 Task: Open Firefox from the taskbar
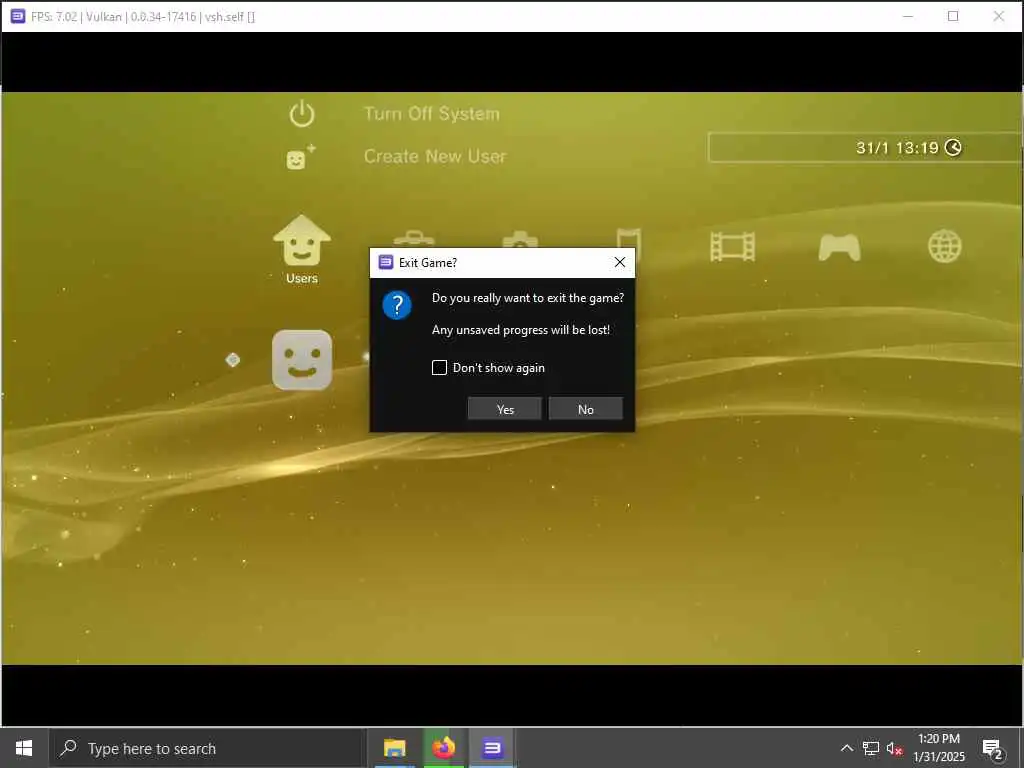[443, 748]
